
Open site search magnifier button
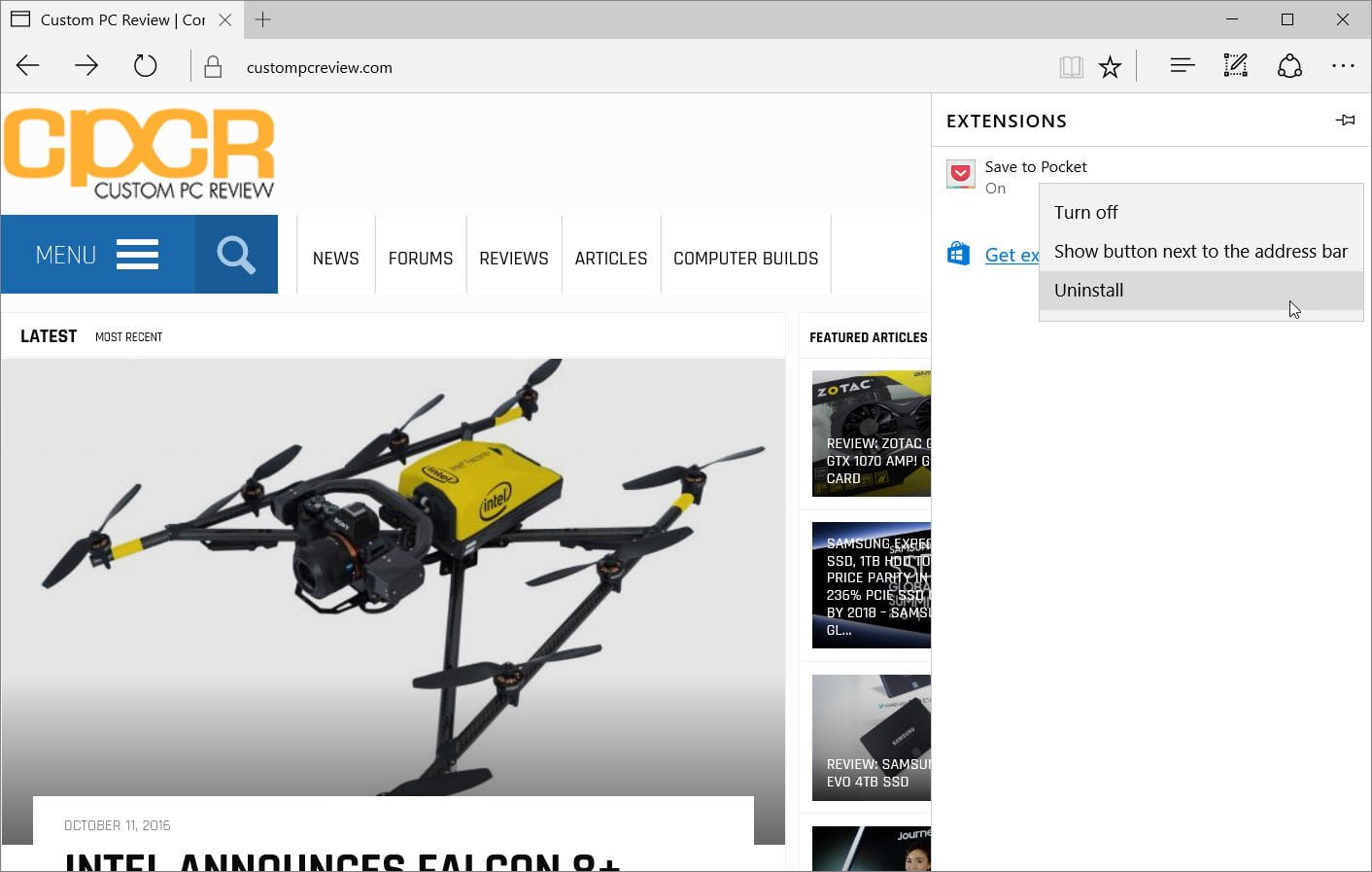point(236,255)
